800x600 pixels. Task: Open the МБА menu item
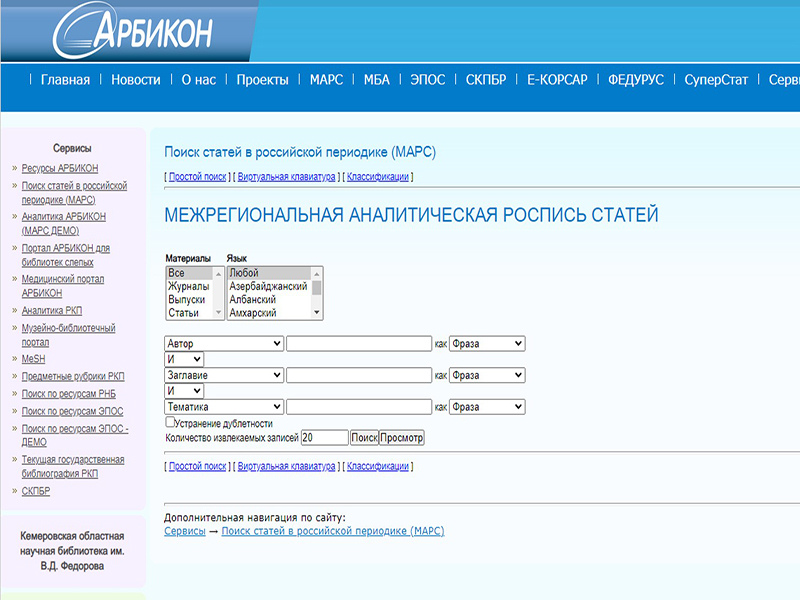pyautogui.click(x=377, y=80)
